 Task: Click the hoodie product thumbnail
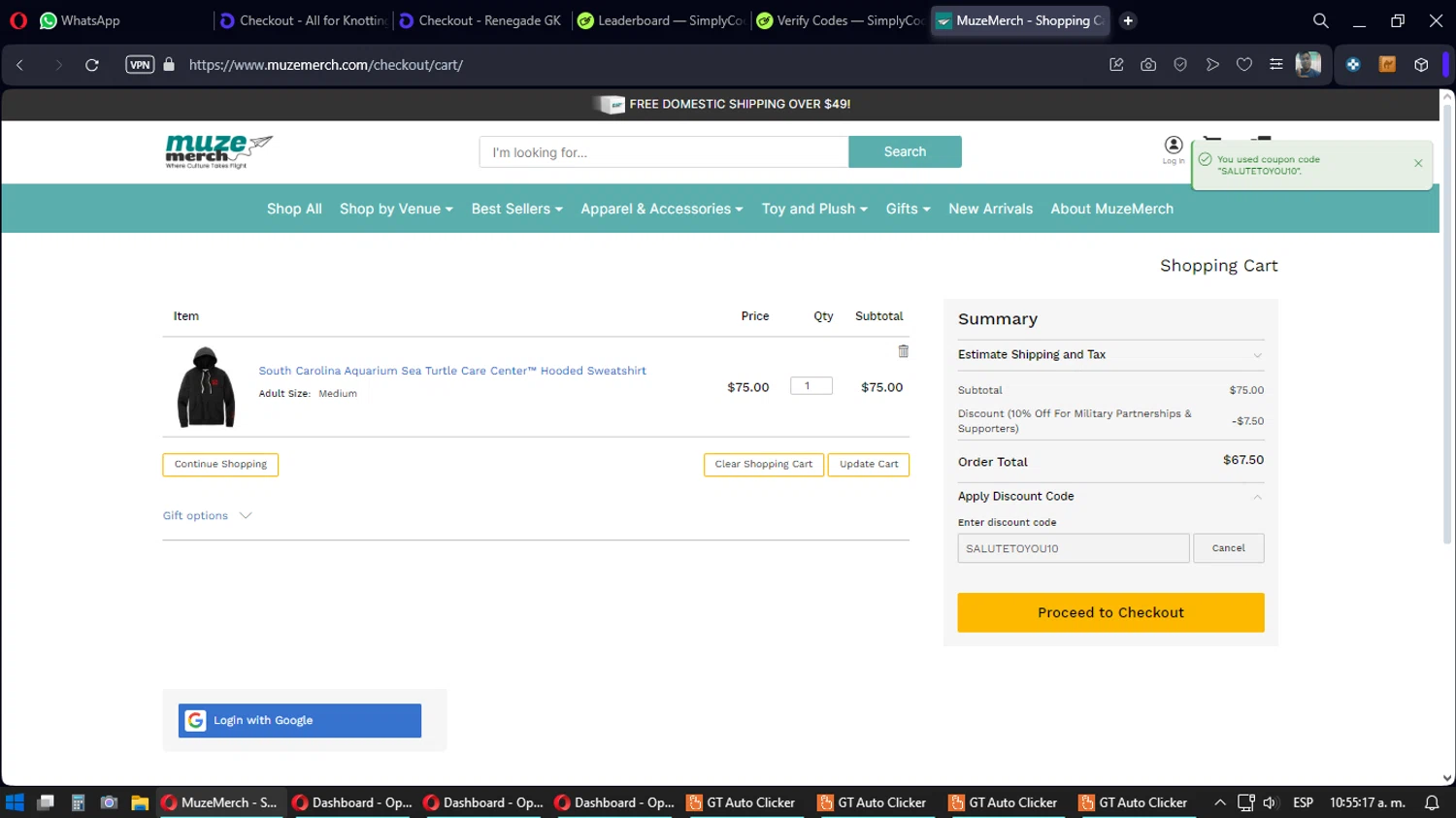coord(206,387)
